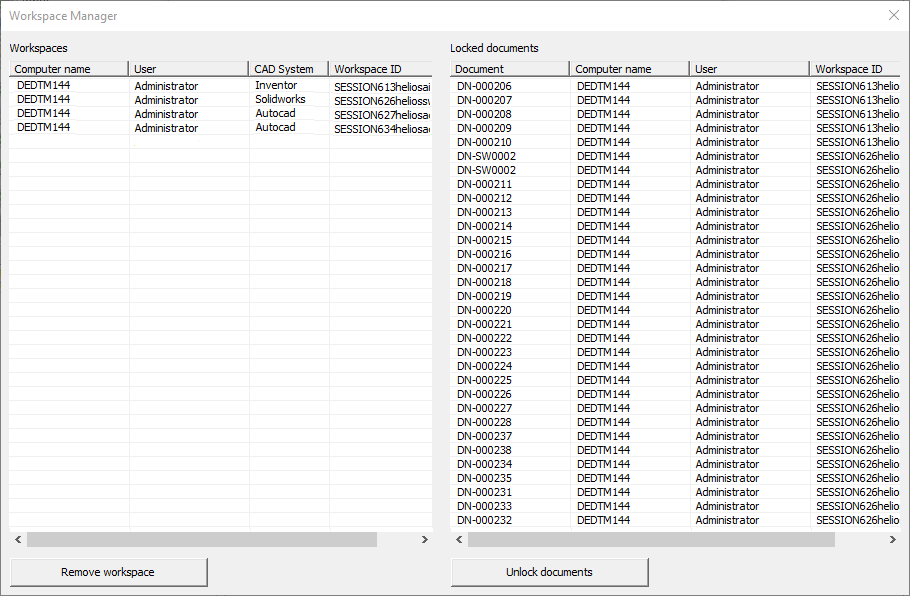Select locked document DN-000227

676,408
